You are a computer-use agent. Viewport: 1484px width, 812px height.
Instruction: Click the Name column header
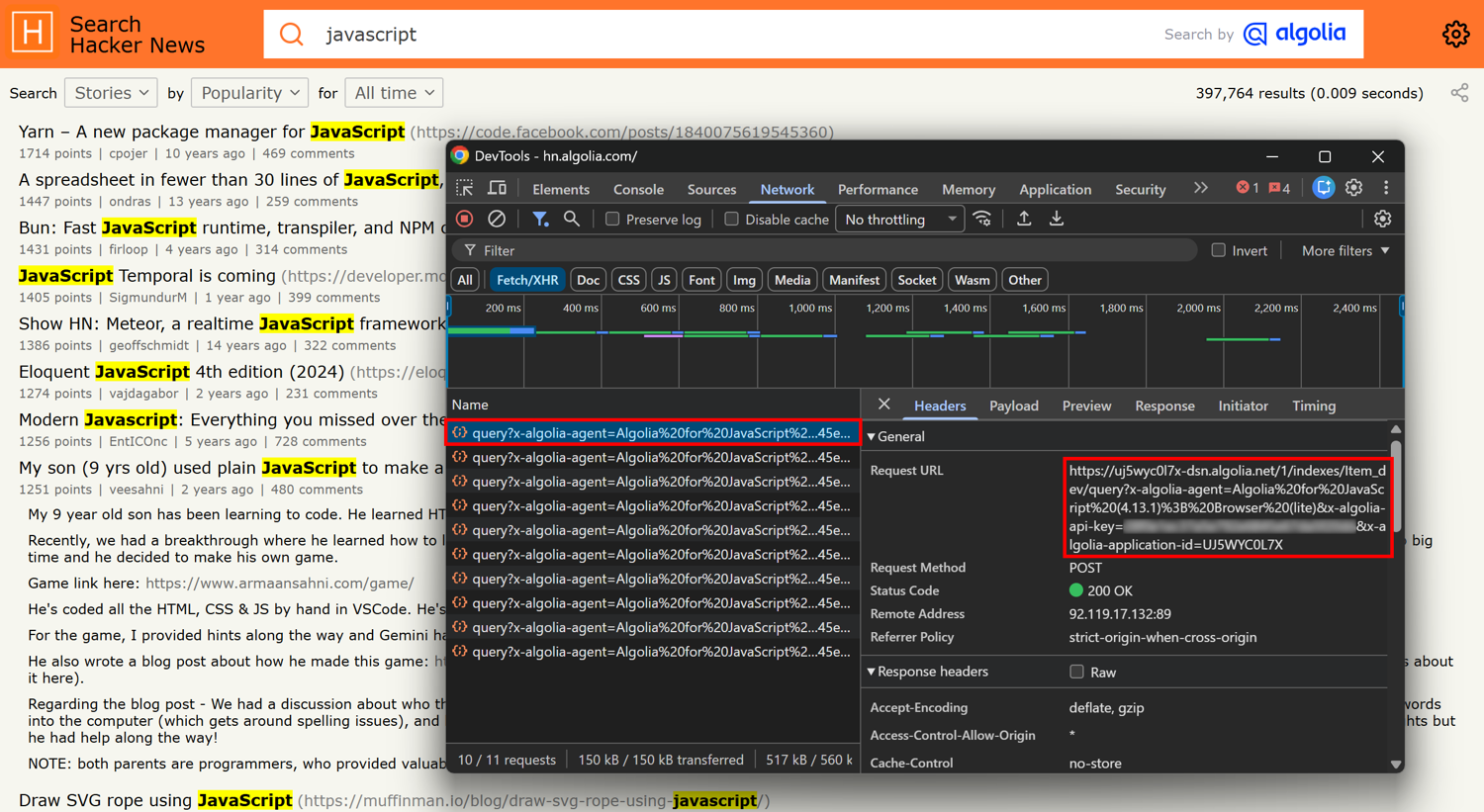[x=653, y=405]
